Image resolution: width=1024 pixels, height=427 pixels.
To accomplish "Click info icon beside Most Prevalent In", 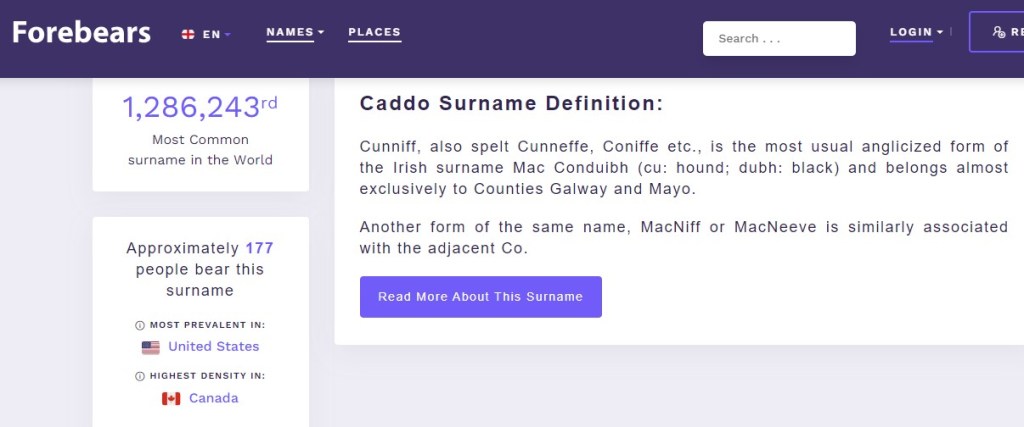I will (139, 325).
